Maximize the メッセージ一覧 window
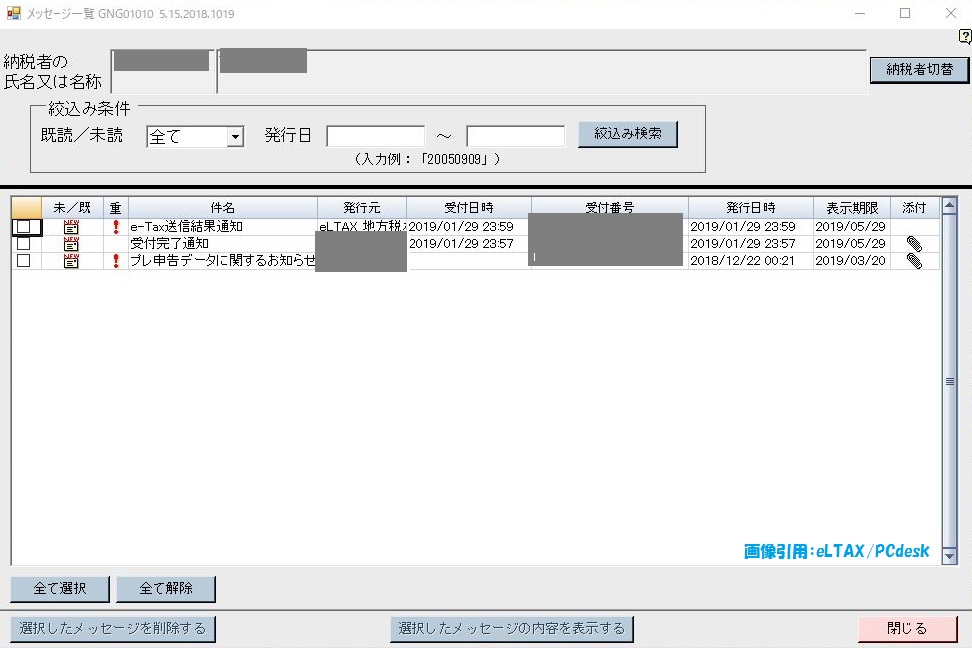The width and height of the screenshot is (972, 648). 905,13
